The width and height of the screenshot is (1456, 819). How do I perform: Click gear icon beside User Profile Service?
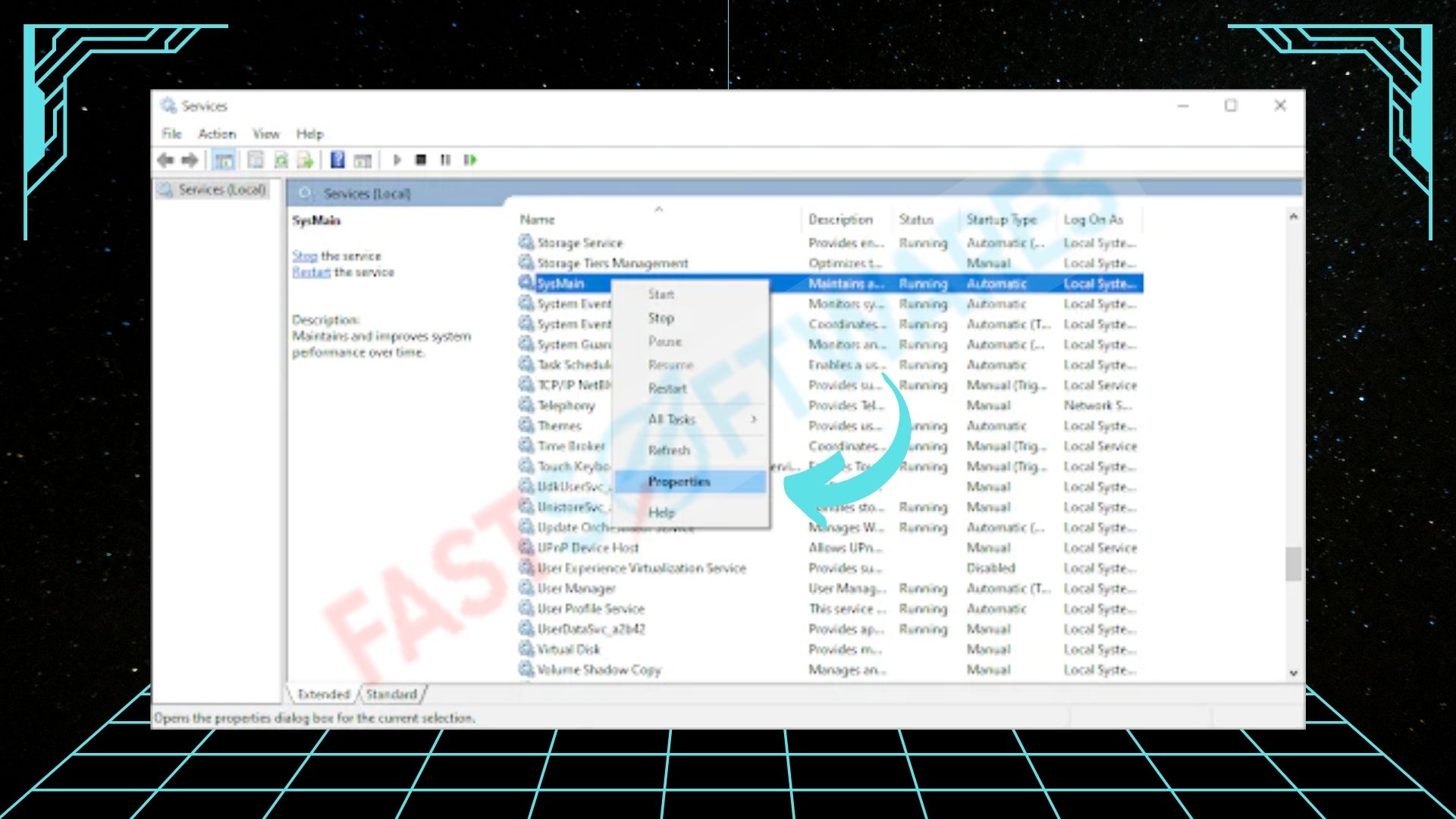[x=526, y=608]
